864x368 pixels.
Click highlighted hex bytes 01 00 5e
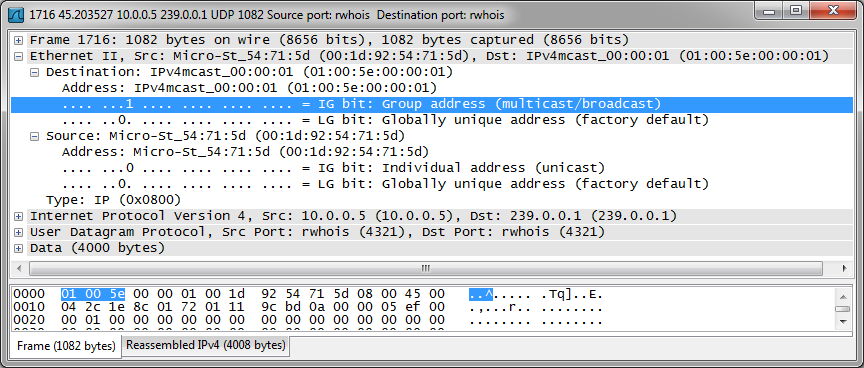(93, 294)
